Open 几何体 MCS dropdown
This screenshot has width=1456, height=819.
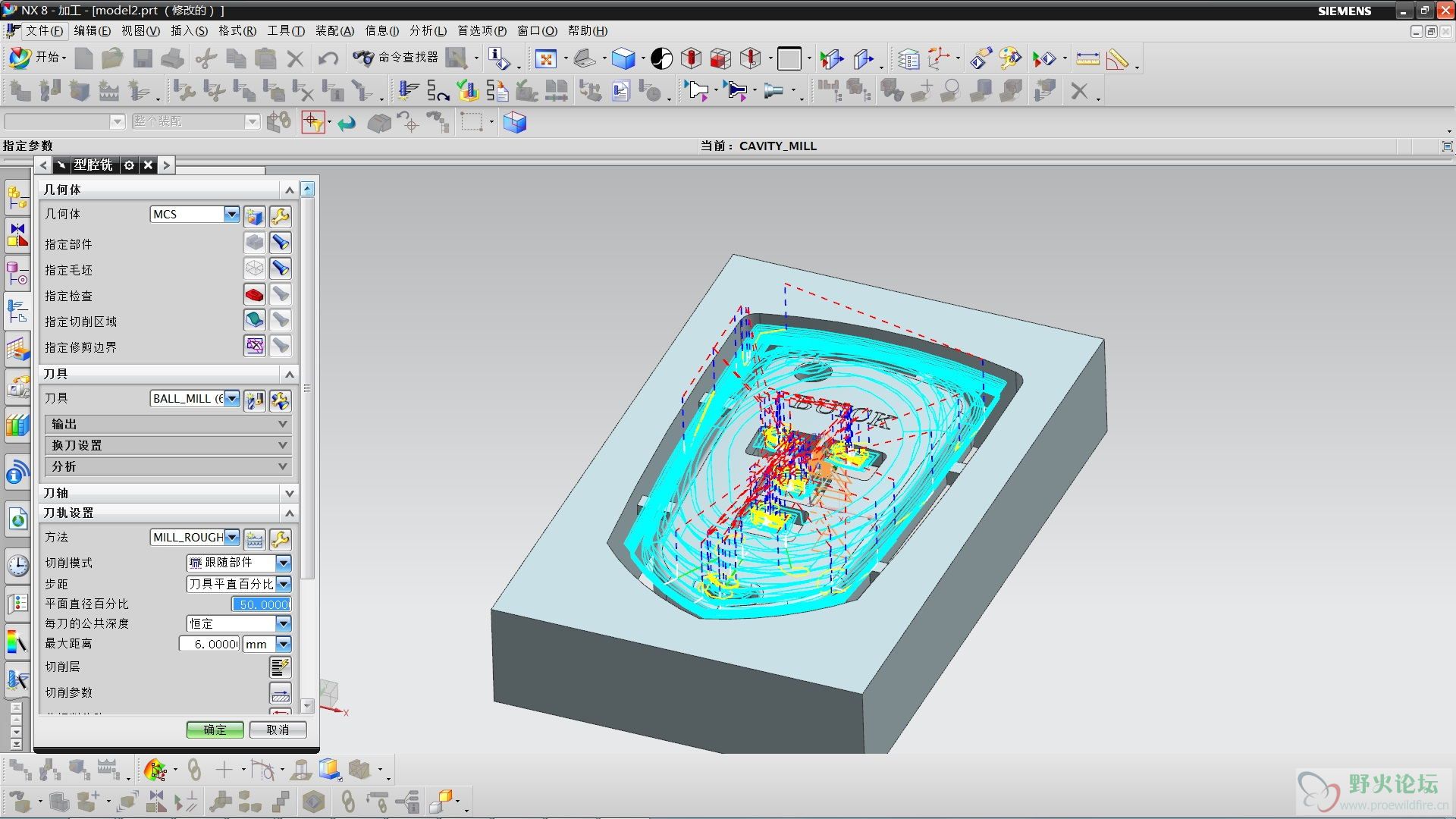point(232,214)
